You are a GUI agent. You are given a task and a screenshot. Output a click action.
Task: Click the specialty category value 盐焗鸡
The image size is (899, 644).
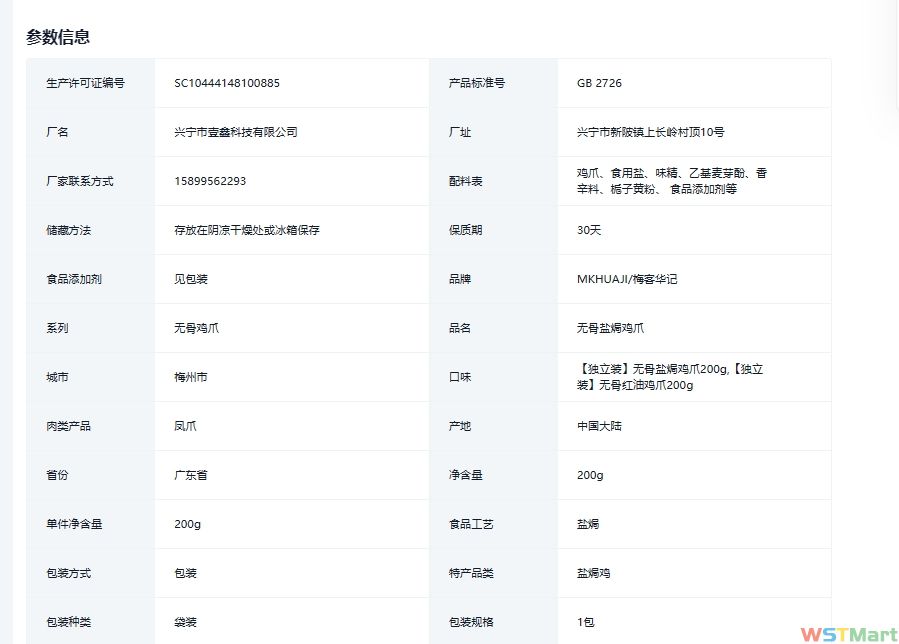click(x=593, y=573)
